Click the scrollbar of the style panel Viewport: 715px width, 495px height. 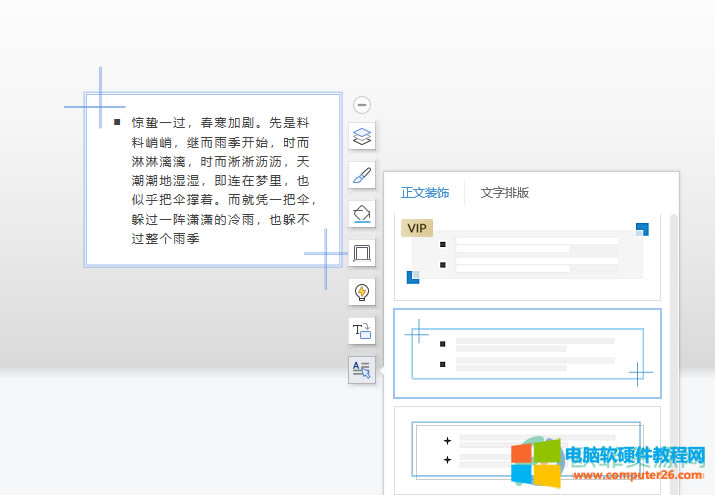coord(673,300)
